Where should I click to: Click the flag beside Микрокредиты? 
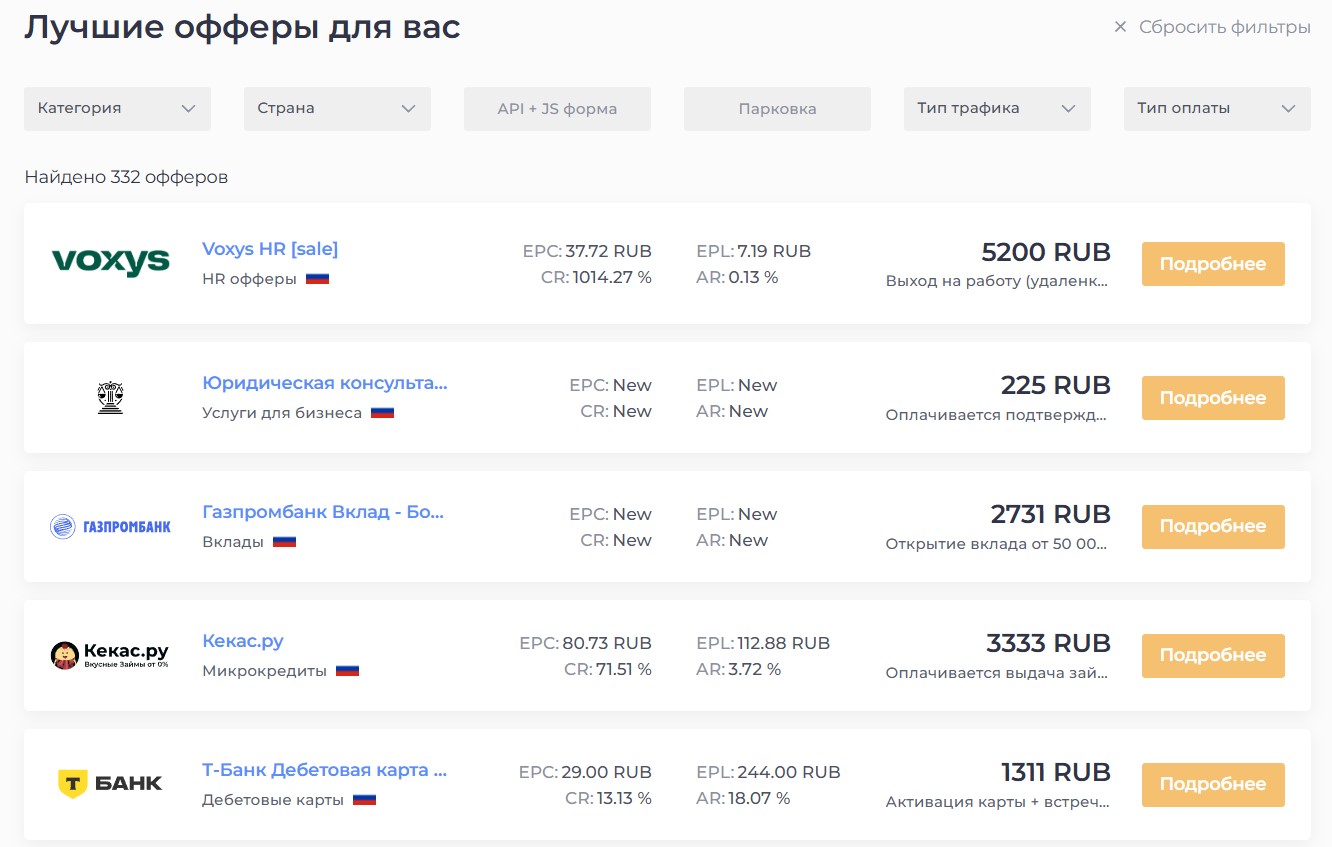pyautogui.click(x=347, y=671)
